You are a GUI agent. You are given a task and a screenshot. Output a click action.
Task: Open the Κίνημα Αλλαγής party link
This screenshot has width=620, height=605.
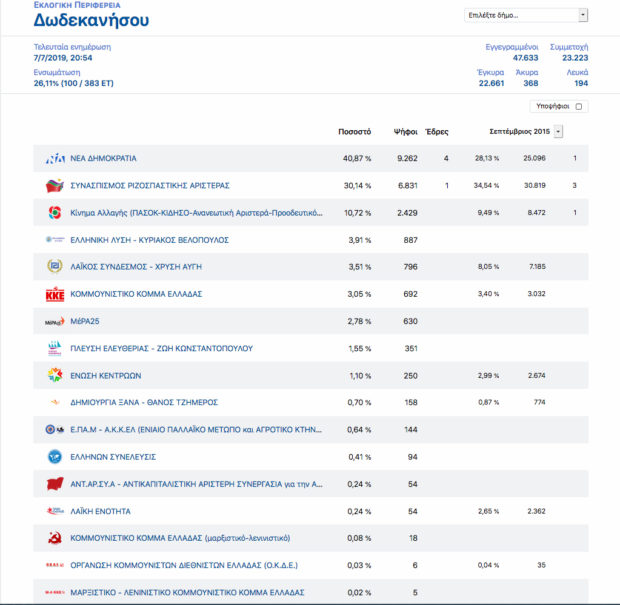(196, 213)
